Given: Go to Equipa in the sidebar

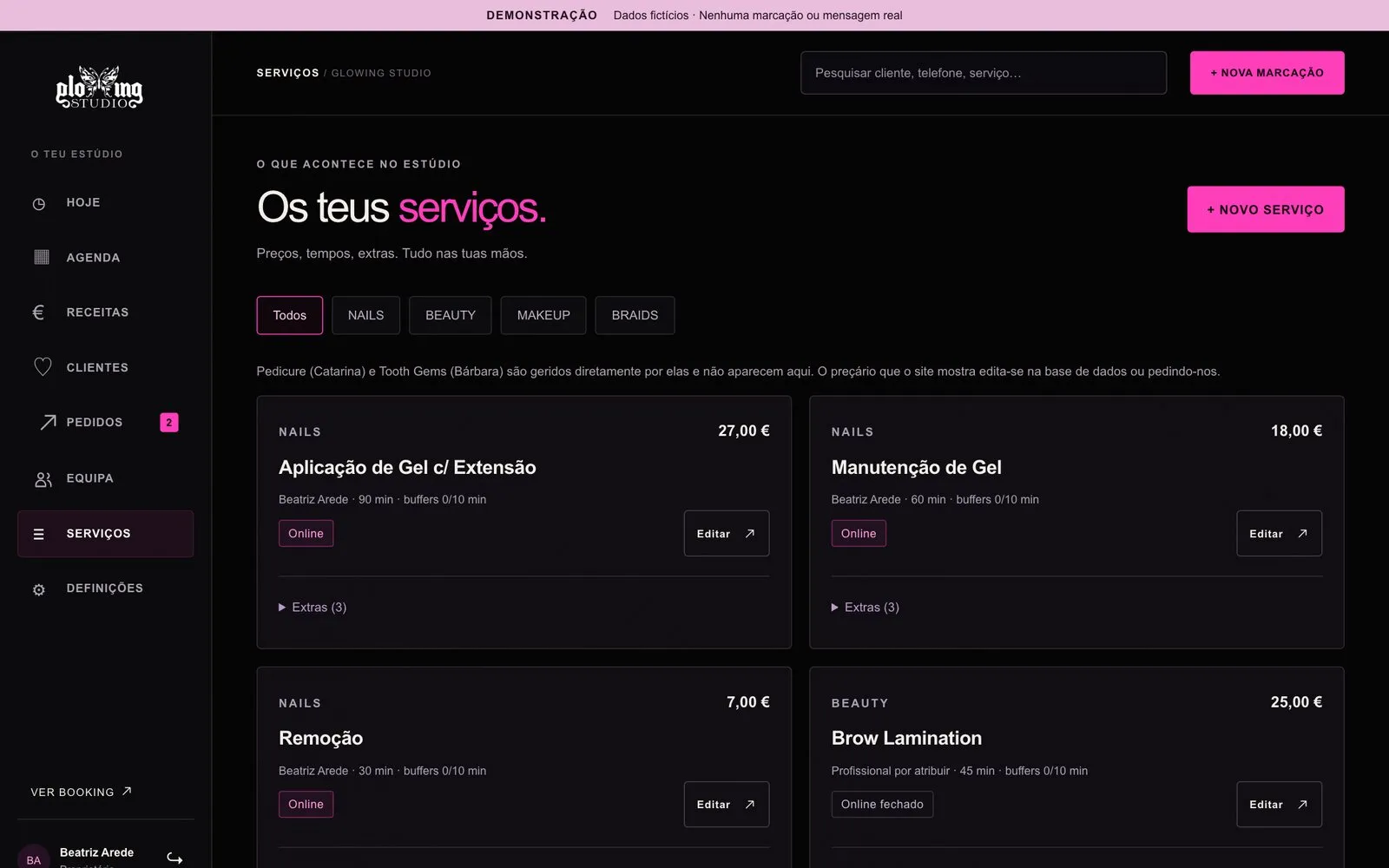Looking at the screenshot, I should point(105,478).
